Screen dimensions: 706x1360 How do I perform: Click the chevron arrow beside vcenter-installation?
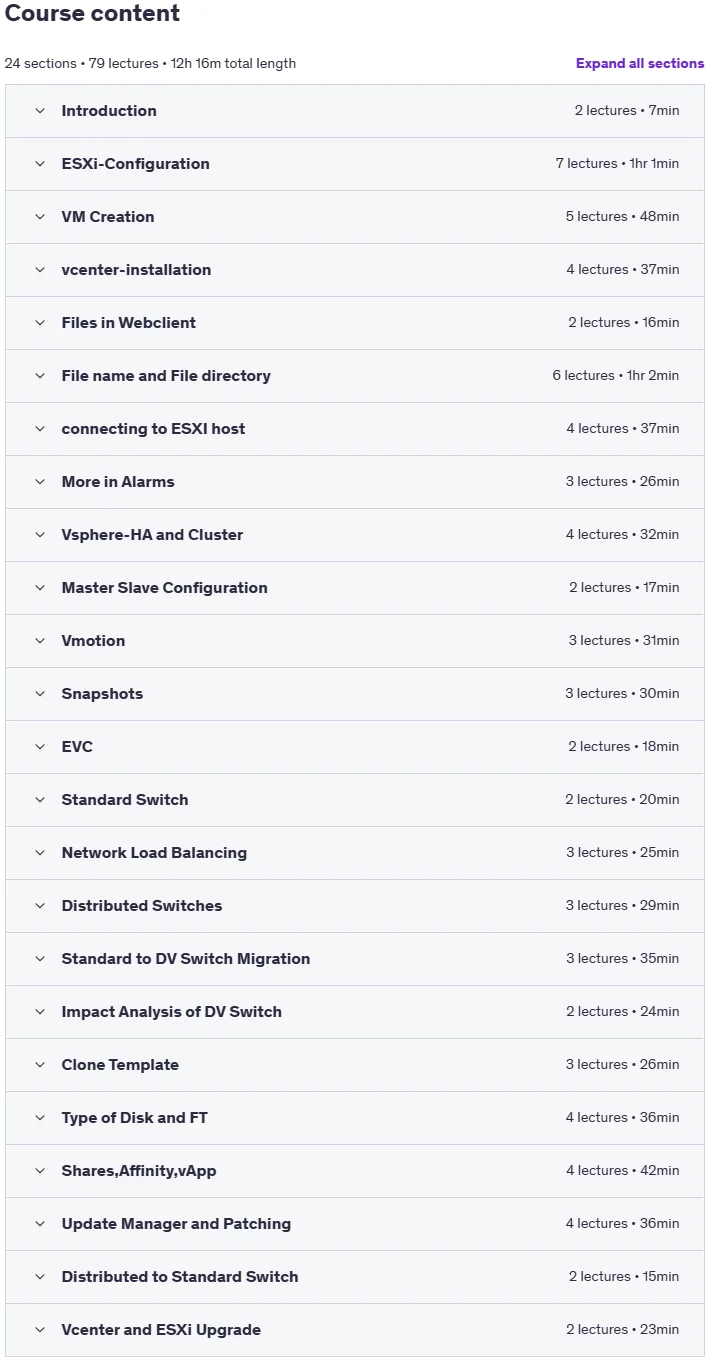(x=40, y=270)
